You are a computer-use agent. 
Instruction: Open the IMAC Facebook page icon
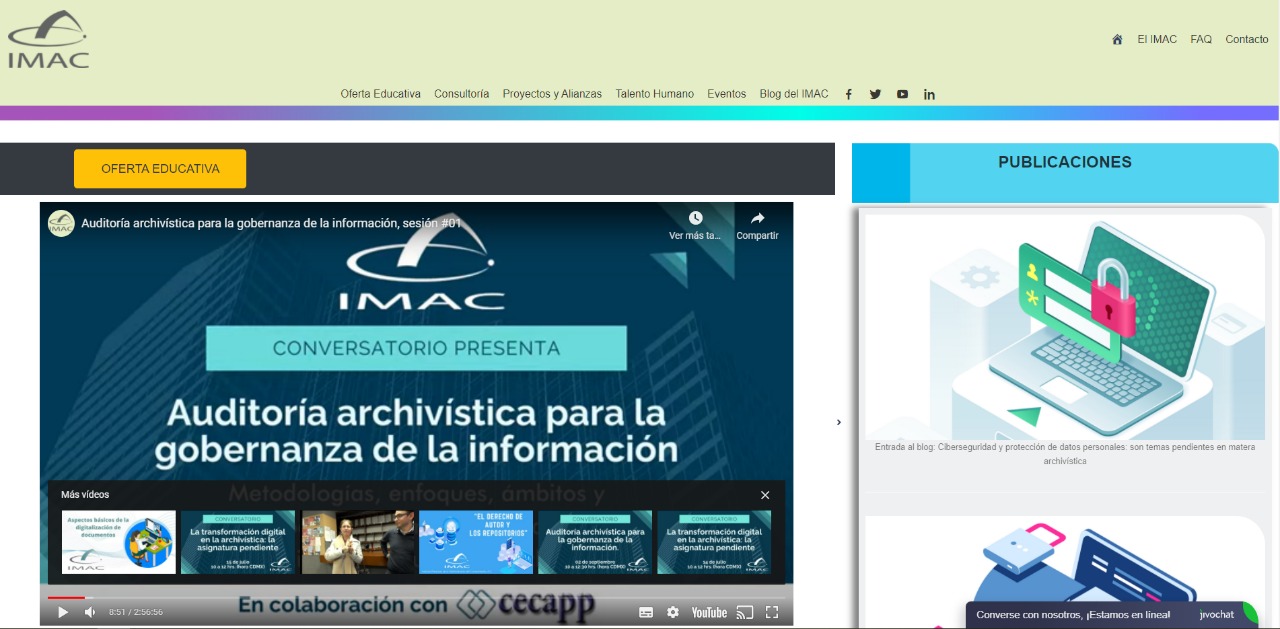(x=848, y=94)
